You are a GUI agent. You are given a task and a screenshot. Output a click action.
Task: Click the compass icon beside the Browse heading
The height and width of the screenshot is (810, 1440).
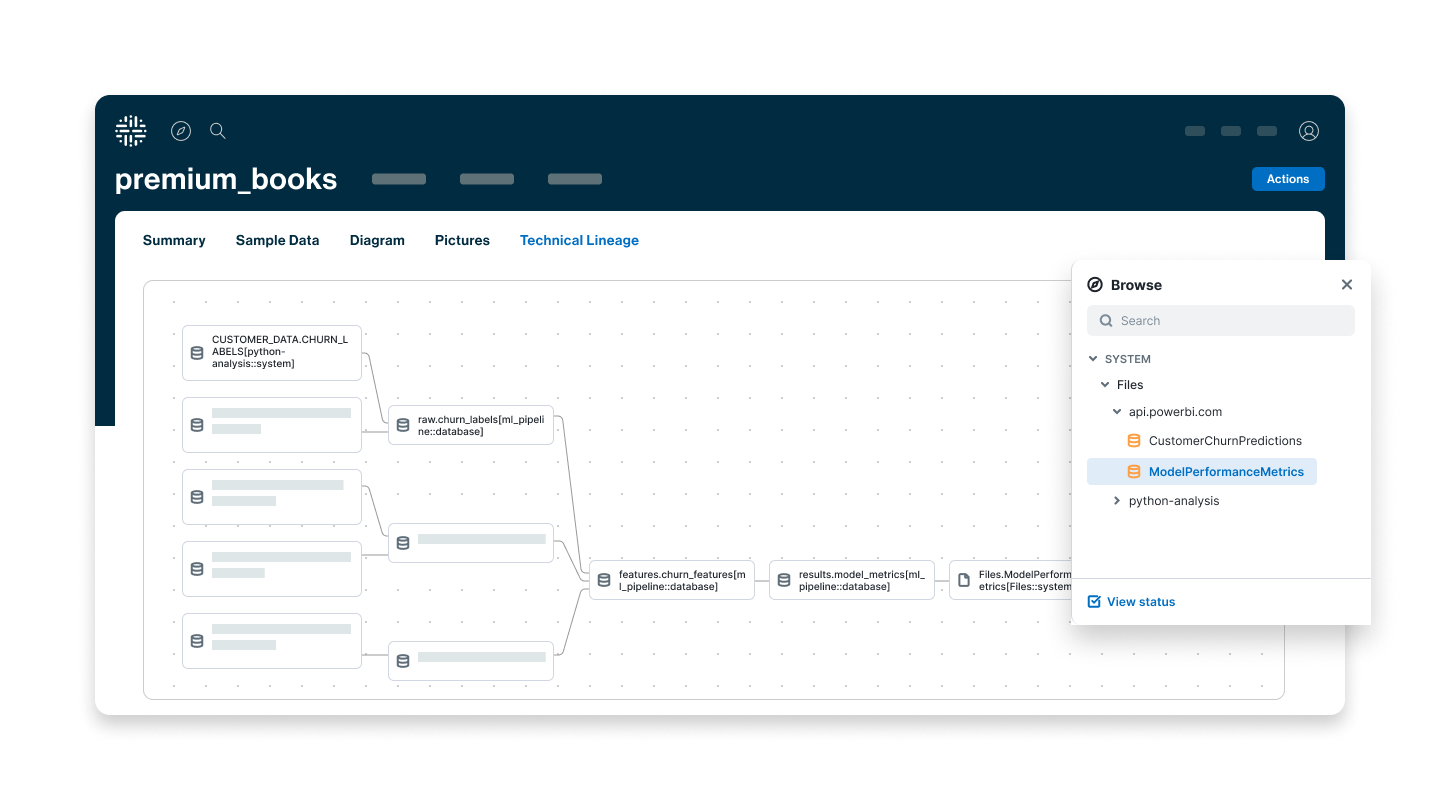(1095, 285)
